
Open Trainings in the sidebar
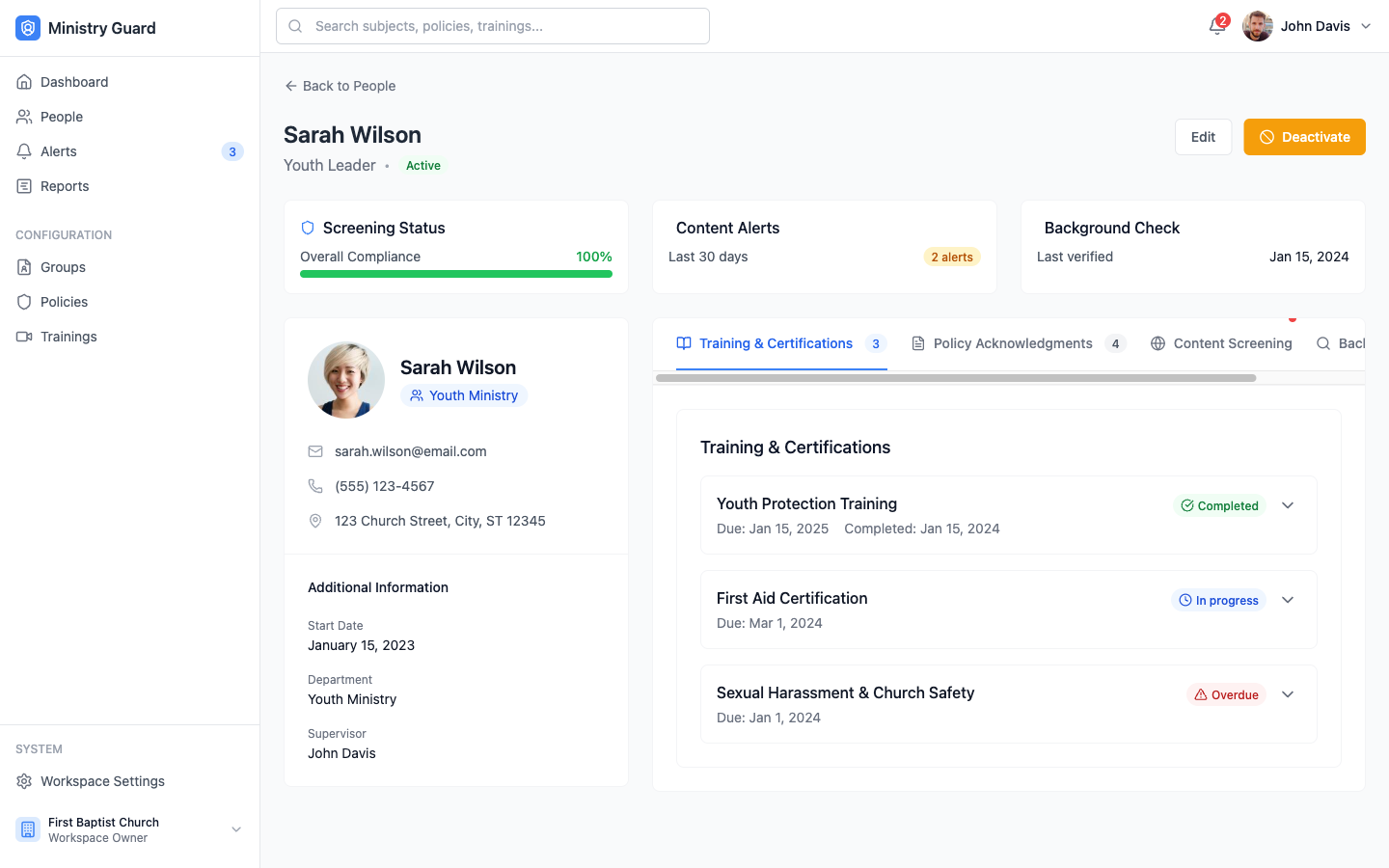coord(68,337)
